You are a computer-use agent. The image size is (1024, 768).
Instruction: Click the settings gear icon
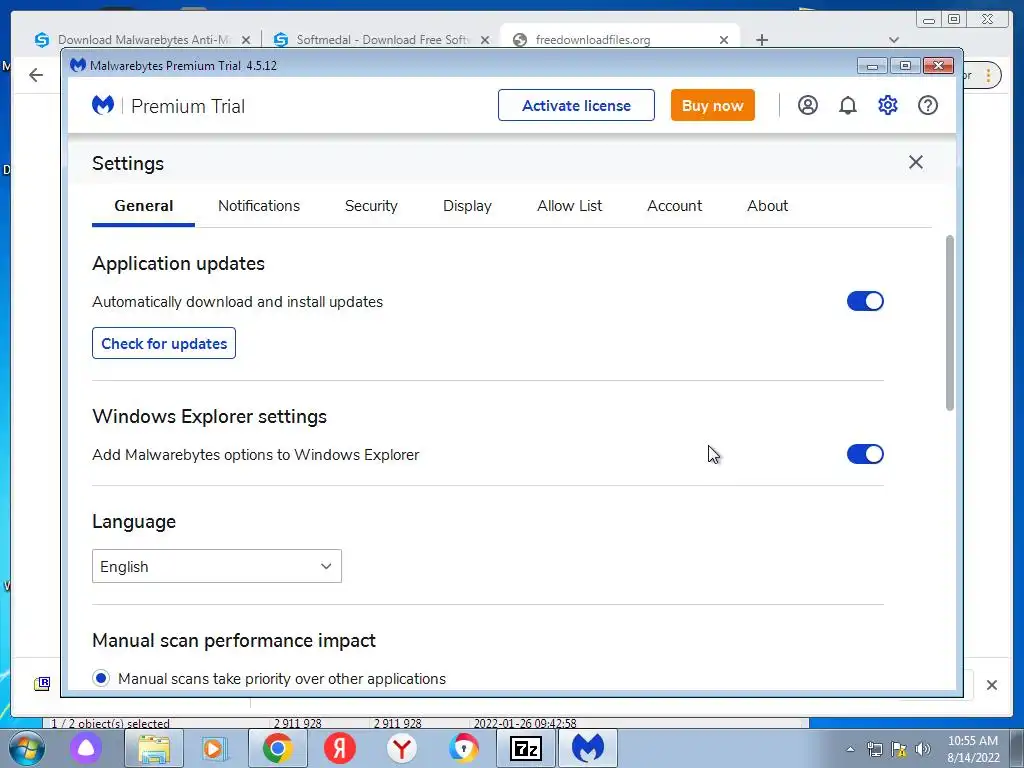tap(888, 105)
